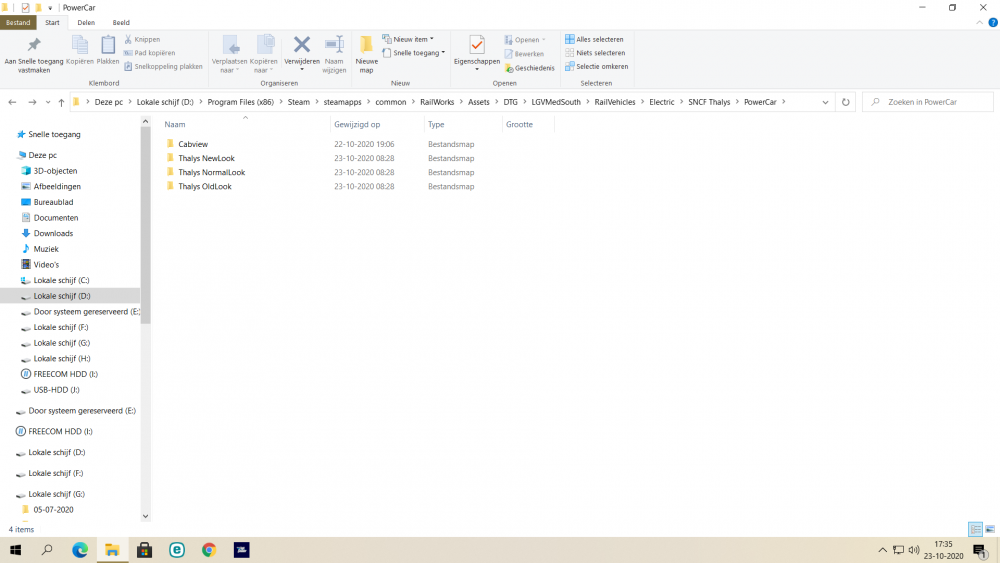Click the Nieuwe map folder icon
The height and width of the screenshot is (563, 1000).
pyautogui.click(x=366, y=45)
